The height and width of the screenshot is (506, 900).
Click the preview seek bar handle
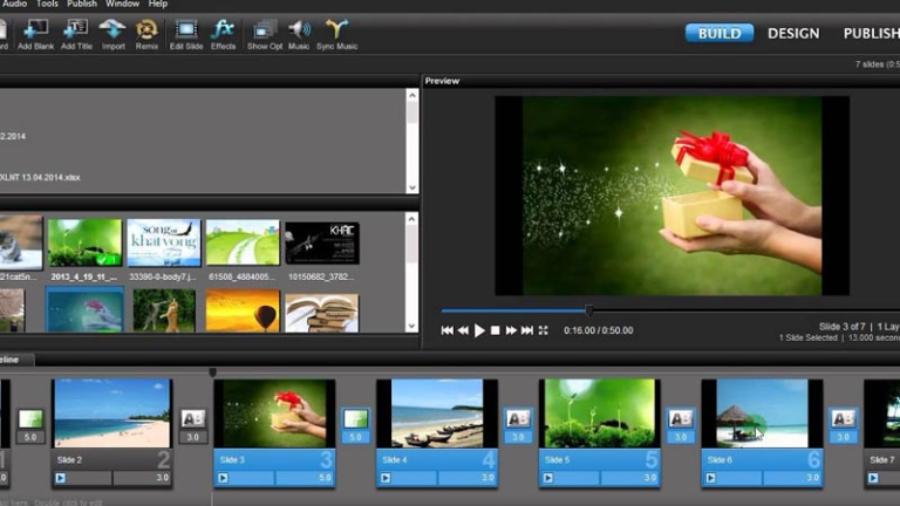(589, 310)
